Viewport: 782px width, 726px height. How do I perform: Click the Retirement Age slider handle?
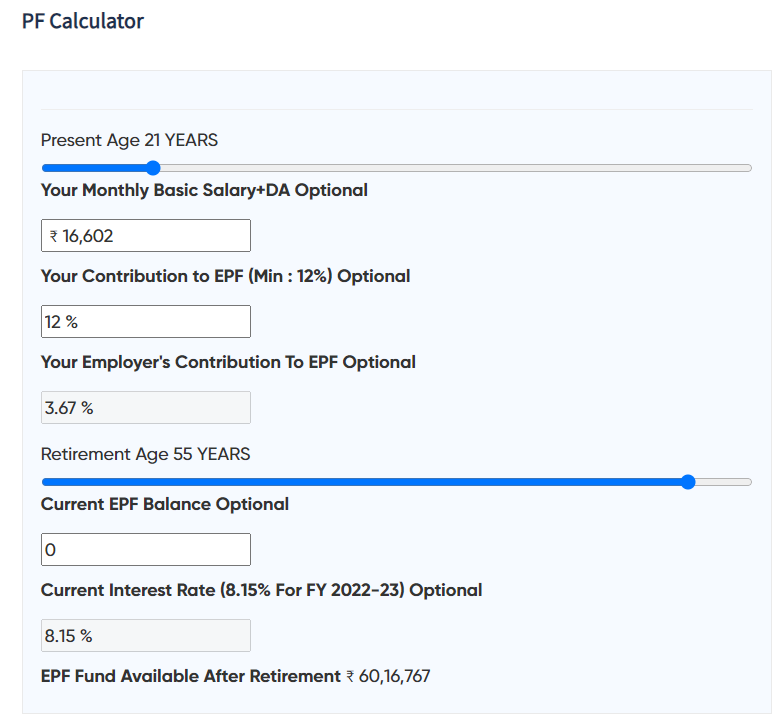tap(688, 482)
